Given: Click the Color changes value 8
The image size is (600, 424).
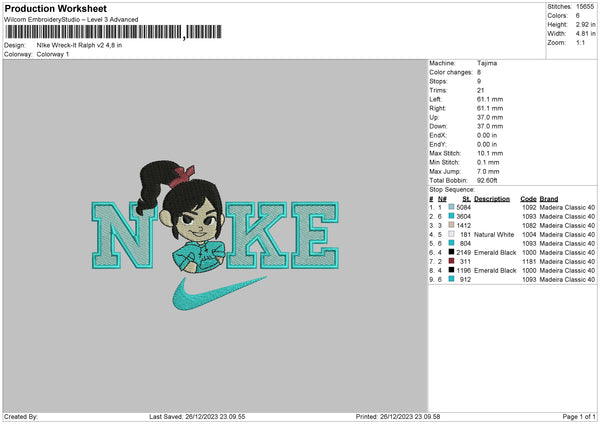Looking at the screenshot, I should (479, 72).
